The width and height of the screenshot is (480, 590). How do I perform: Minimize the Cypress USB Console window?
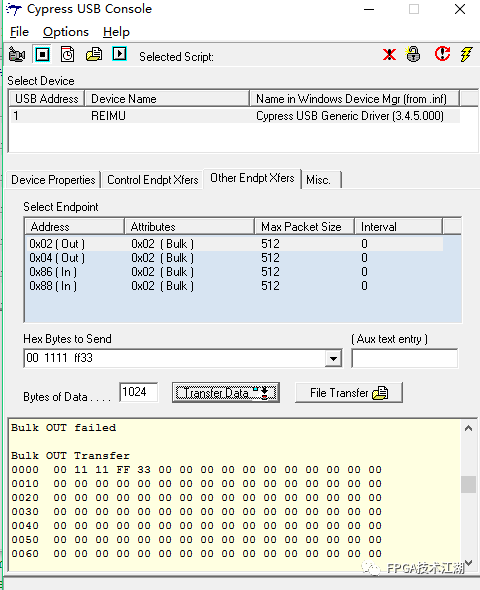tap(369, 9)
